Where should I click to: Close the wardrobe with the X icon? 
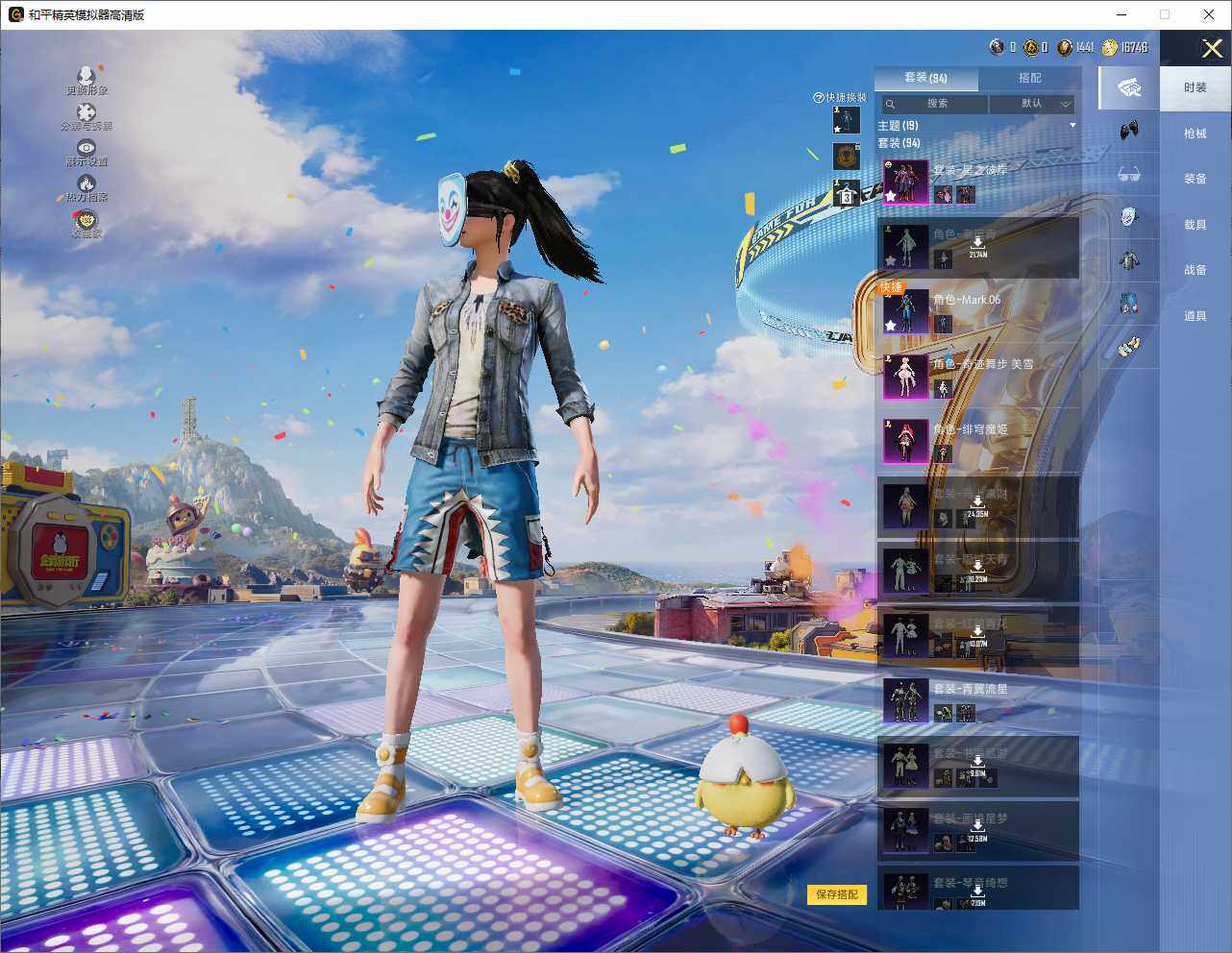[1212, 48]
